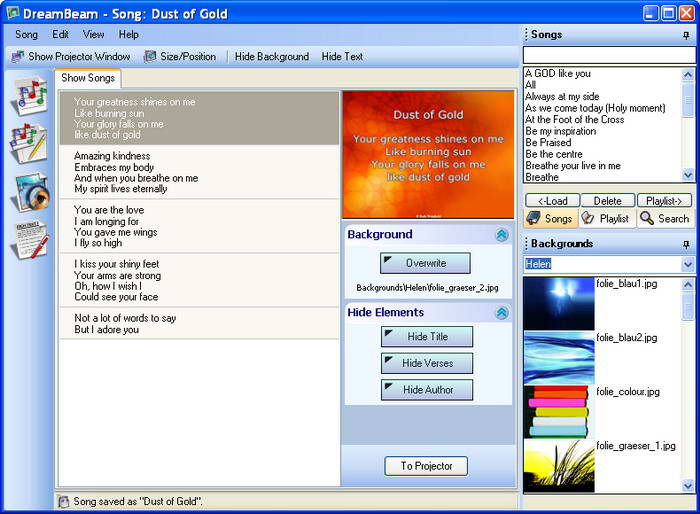Select verse 'I kiss your shiny feet'
The width and height of the screenshot is (700, 514).
[200, 280]
